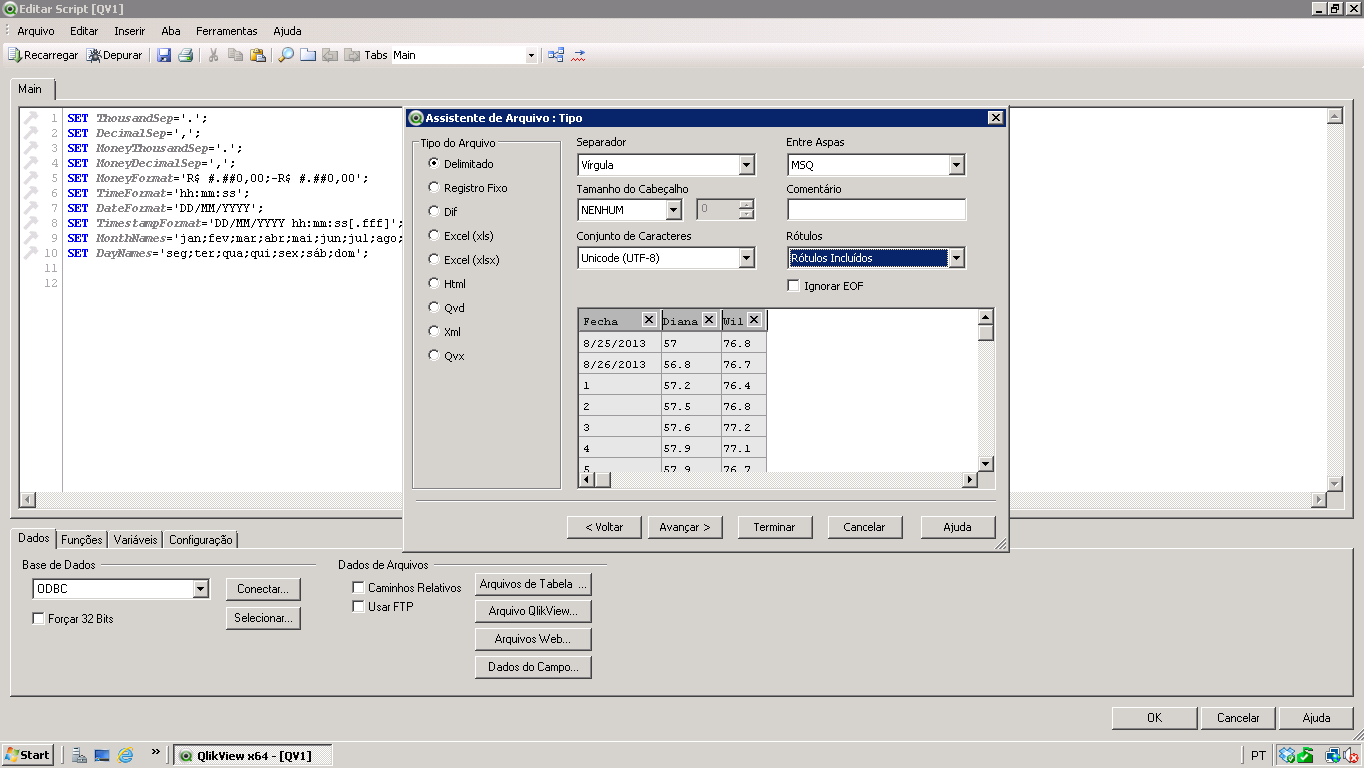
Task: Switch to the Funções tab
Action: click(x=82, y=540)
